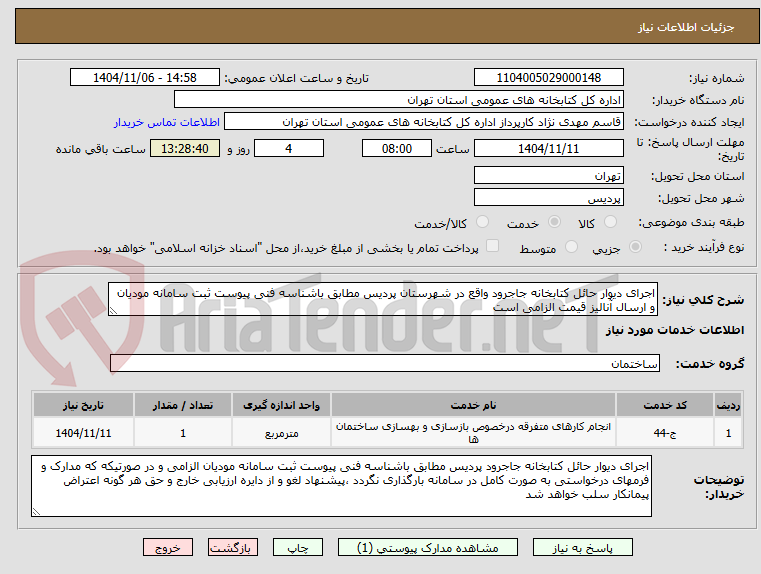Screen dimensions: 761x574
Task: Click the نام دستگاه خریدار field
Action: point(398,99)
